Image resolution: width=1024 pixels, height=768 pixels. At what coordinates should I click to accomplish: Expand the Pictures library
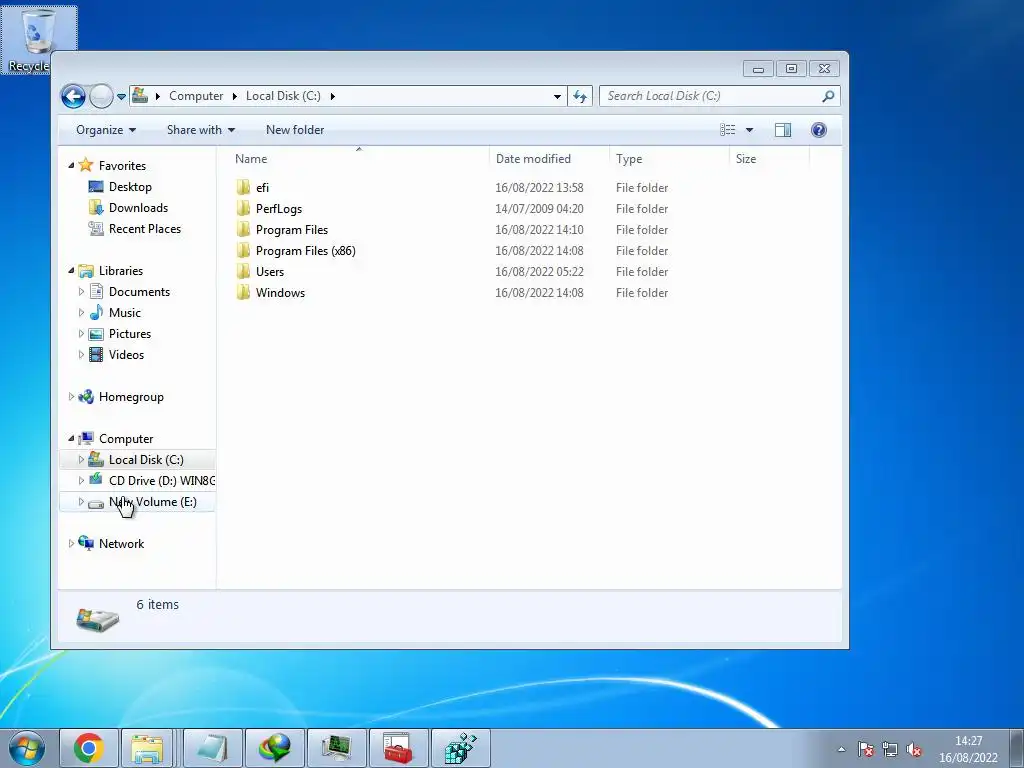click(x=81, y=334)
